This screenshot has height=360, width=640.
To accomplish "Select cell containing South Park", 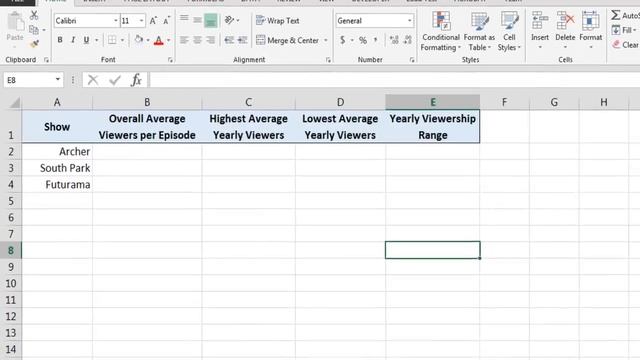I will [x=57, y=168].
